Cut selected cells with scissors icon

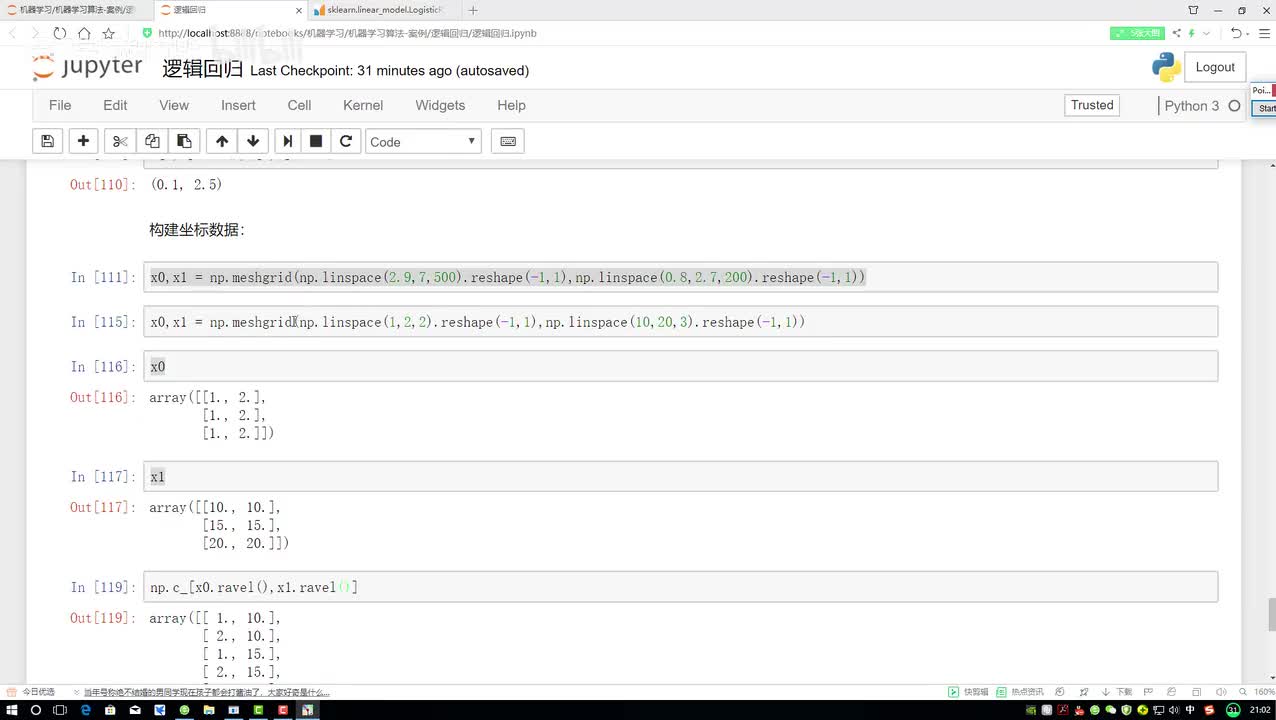120,141
